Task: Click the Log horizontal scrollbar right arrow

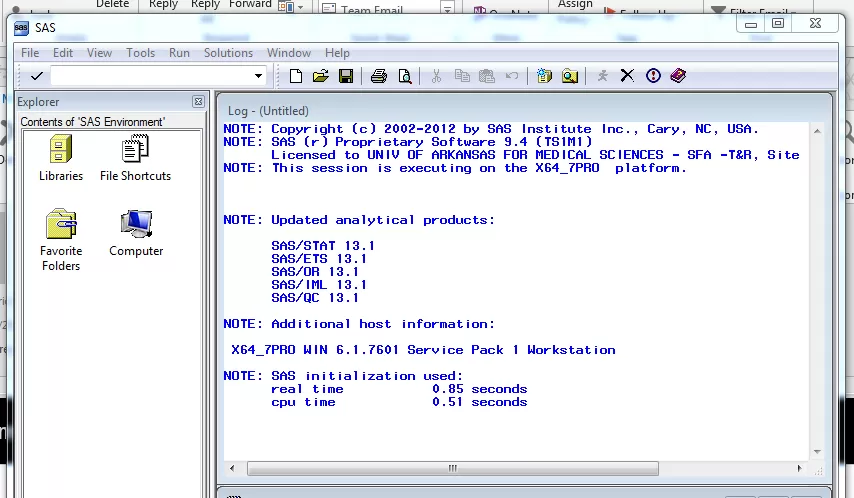Action: point(799,468)
